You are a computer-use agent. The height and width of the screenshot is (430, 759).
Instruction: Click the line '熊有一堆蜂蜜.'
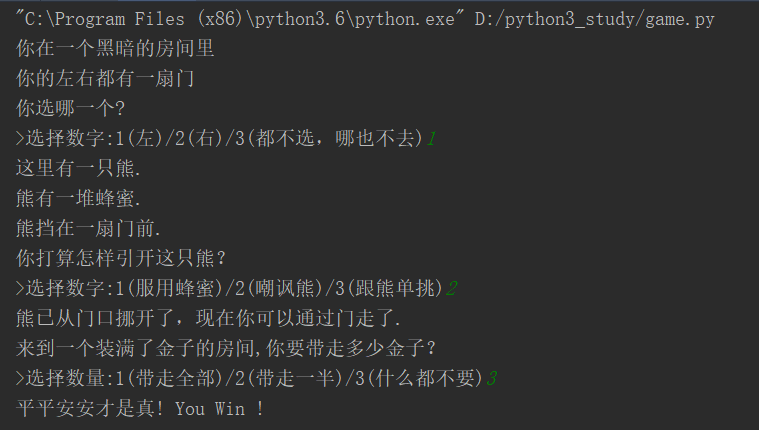click(78, 199)
